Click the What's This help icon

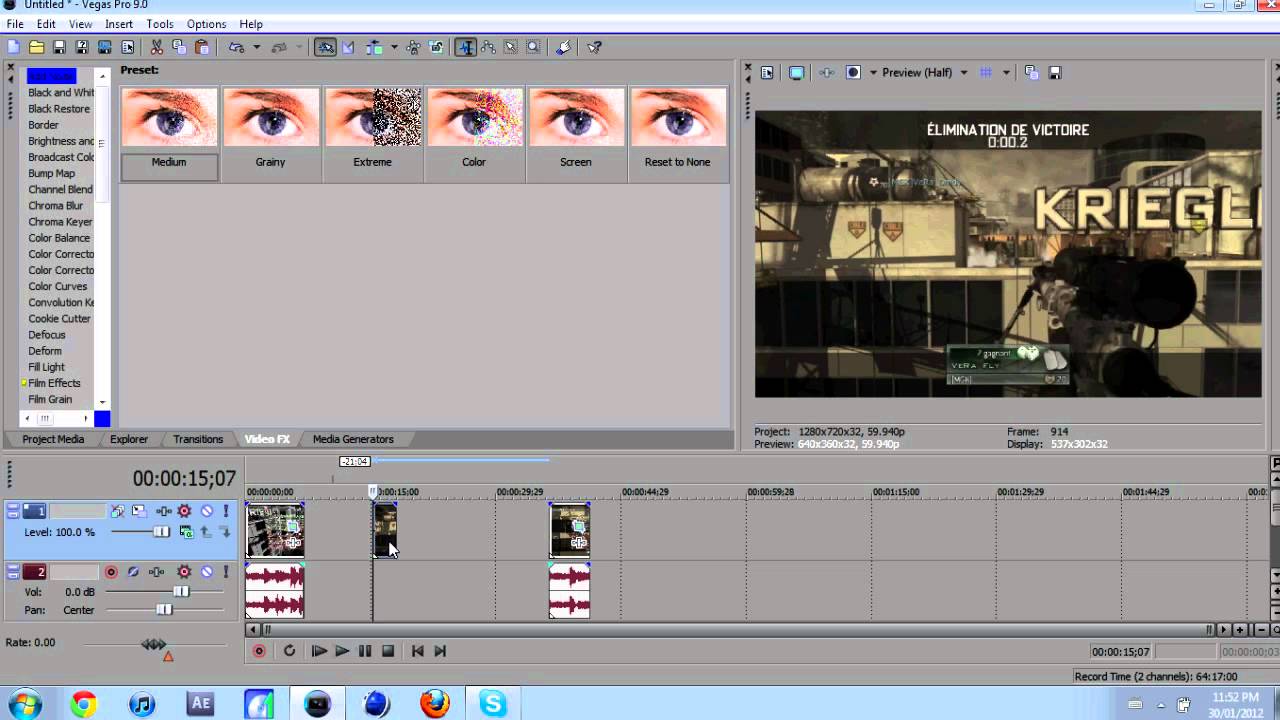[594, 47]
